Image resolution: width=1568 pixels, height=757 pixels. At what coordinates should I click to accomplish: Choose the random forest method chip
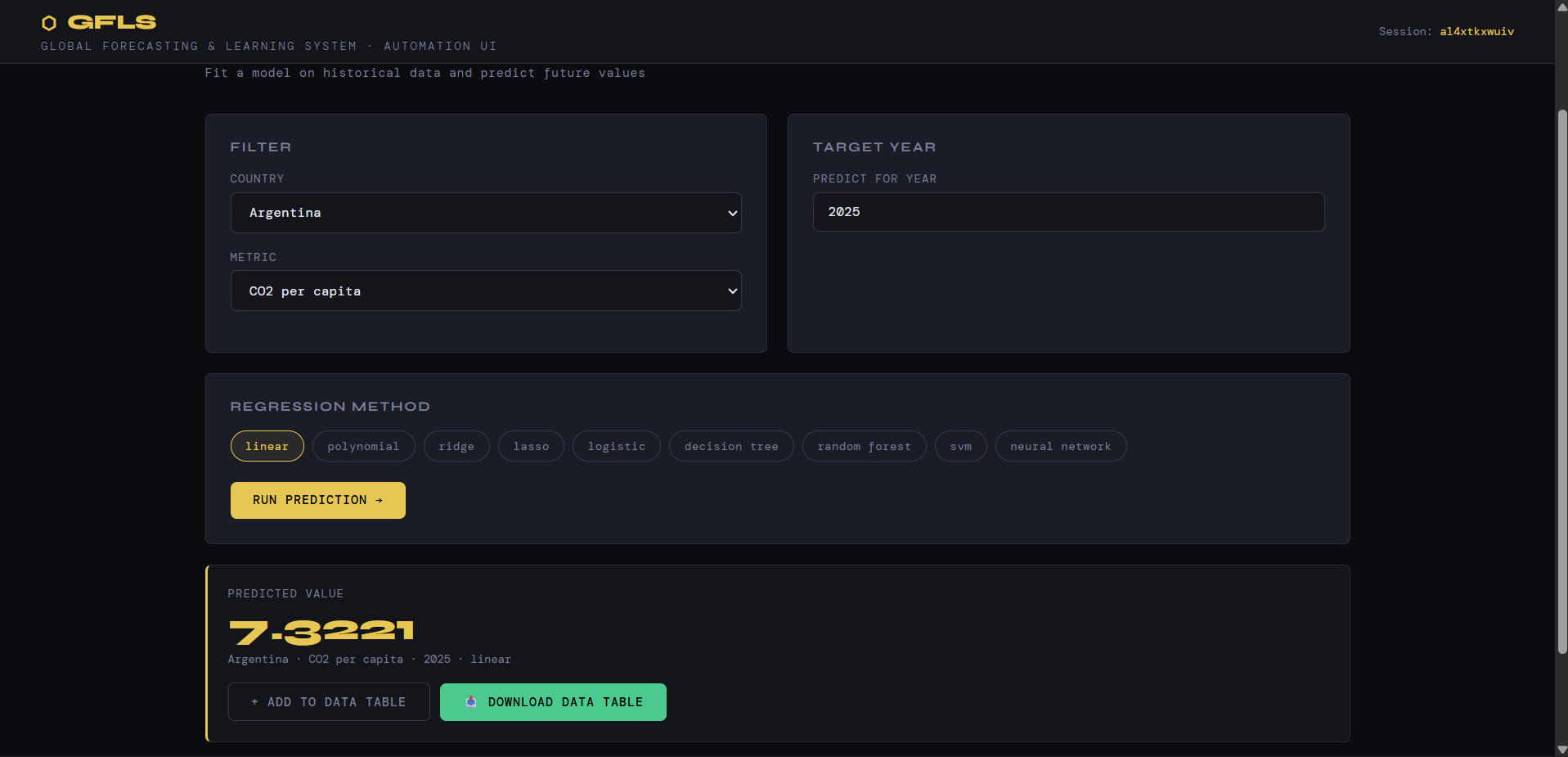(x=864, y=446)
